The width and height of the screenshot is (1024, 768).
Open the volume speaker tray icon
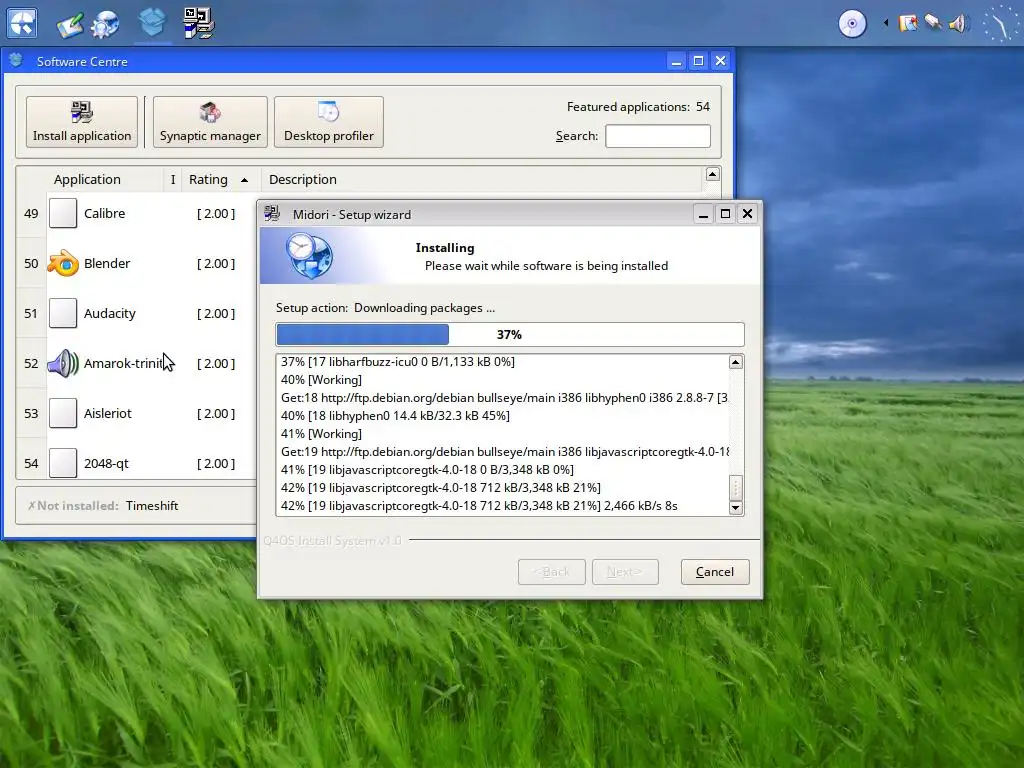(x=957, y=24)
